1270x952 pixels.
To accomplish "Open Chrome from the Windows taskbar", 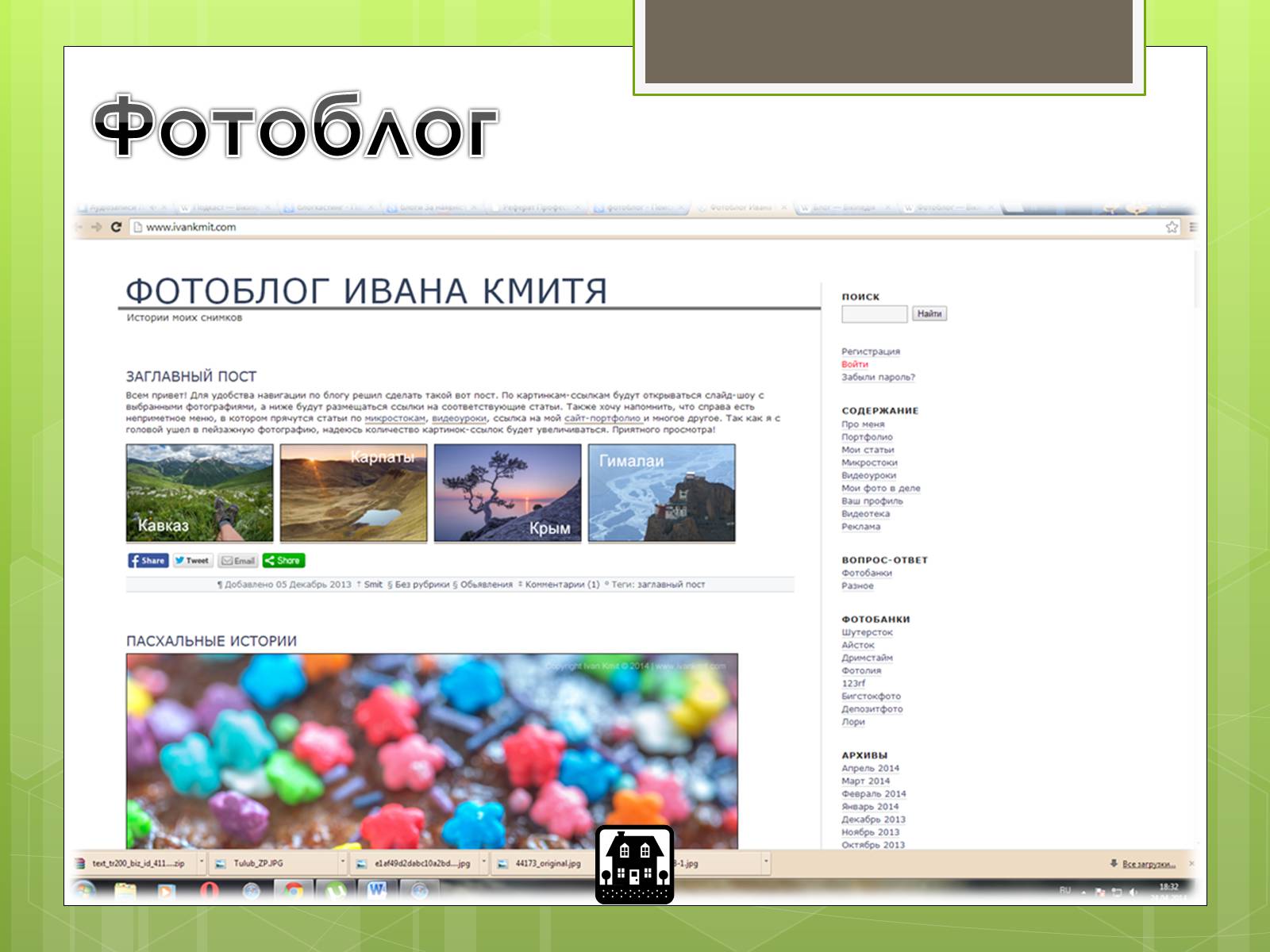I will (x=293, y=891).
